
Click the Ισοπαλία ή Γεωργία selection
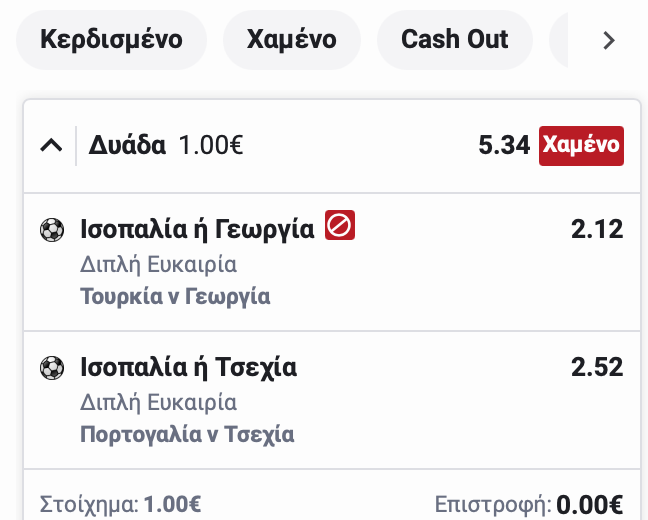198,229
